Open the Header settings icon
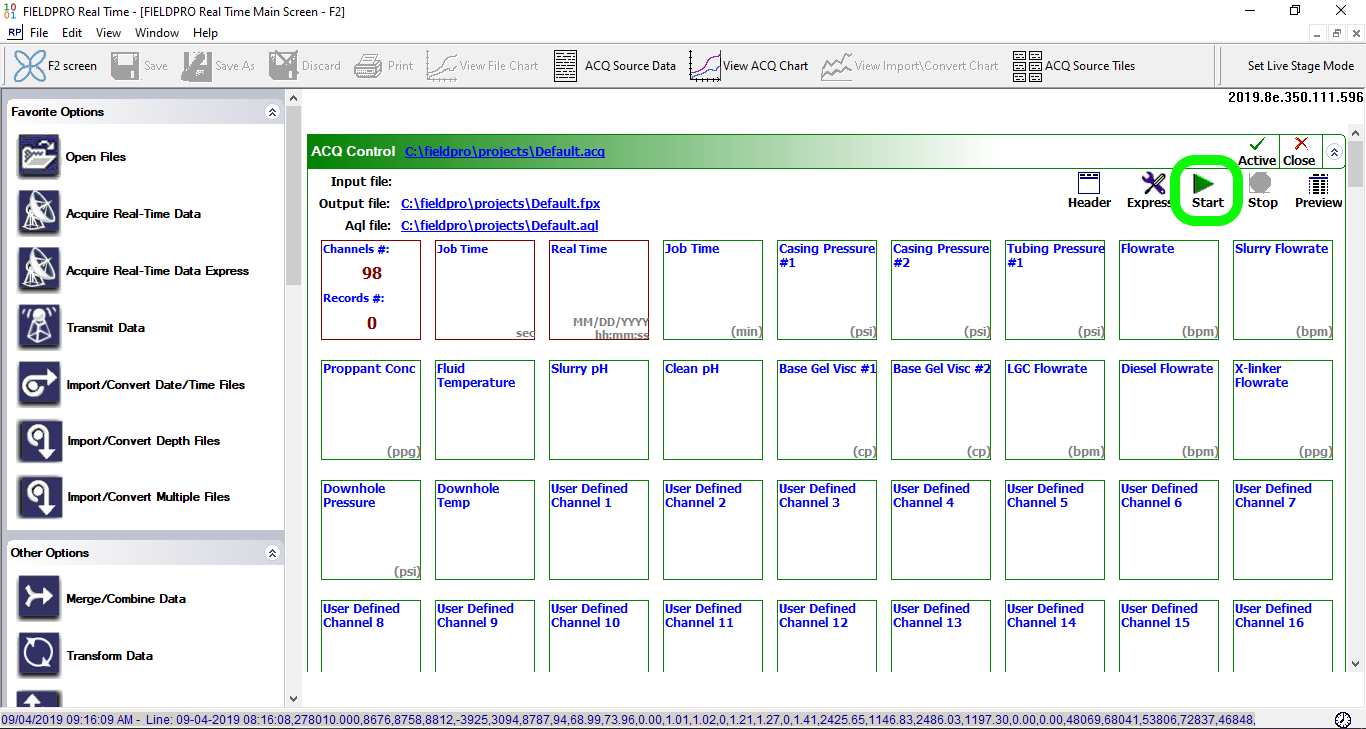 (x=1089, y=190)
